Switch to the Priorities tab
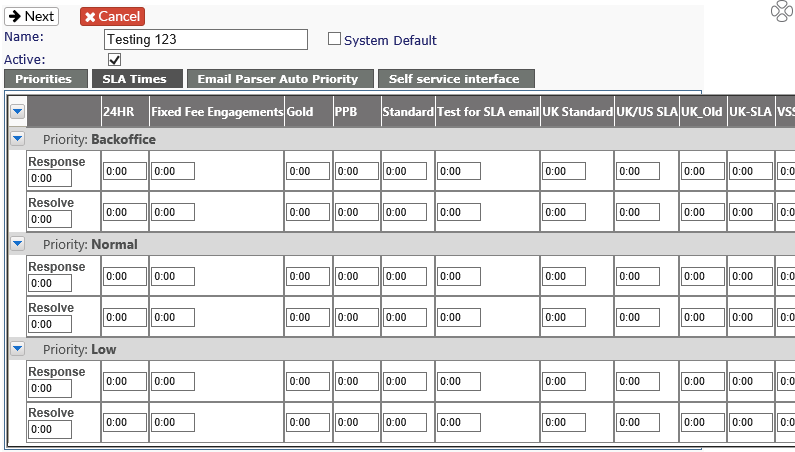Screen dimensions: 795x452 (x=46, y=79)
